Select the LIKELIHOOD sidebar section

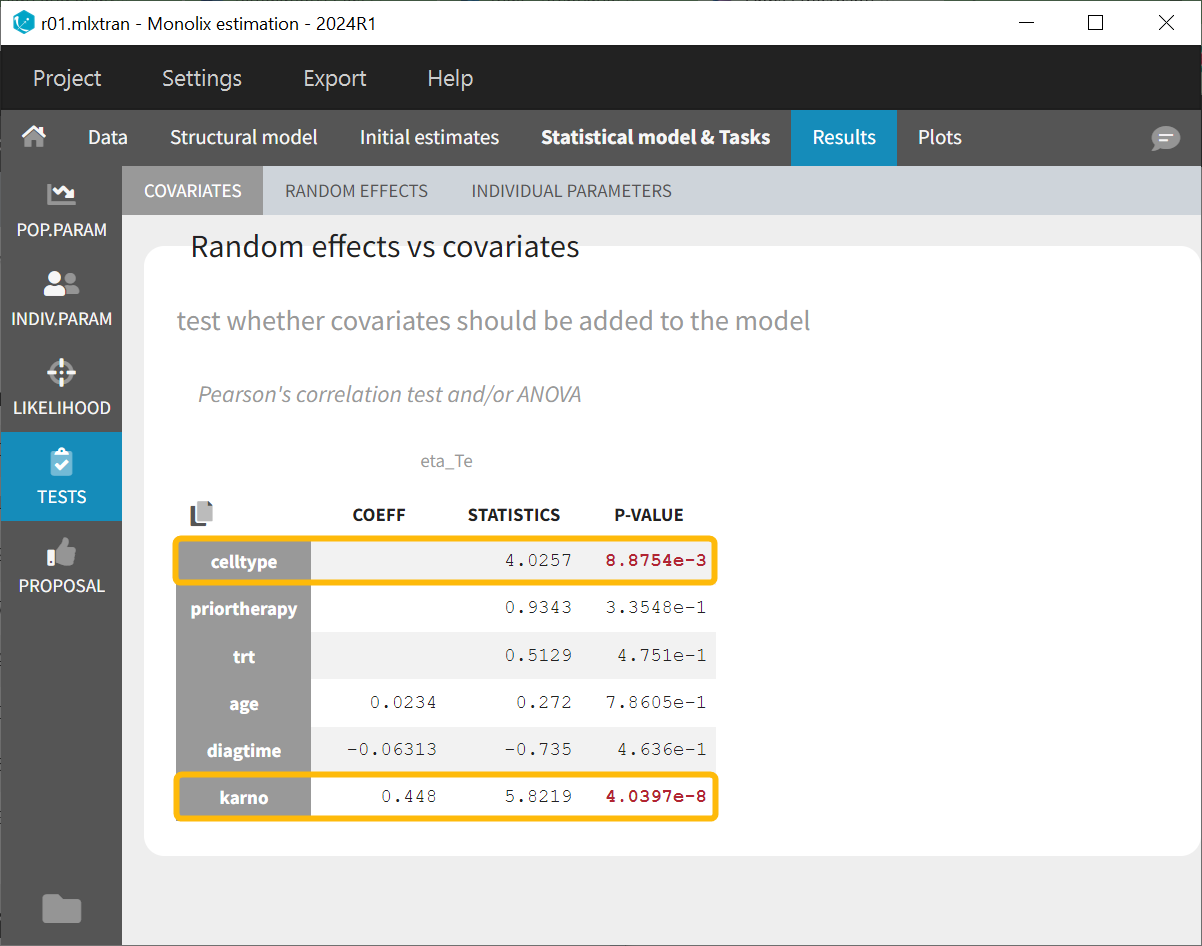61,387
